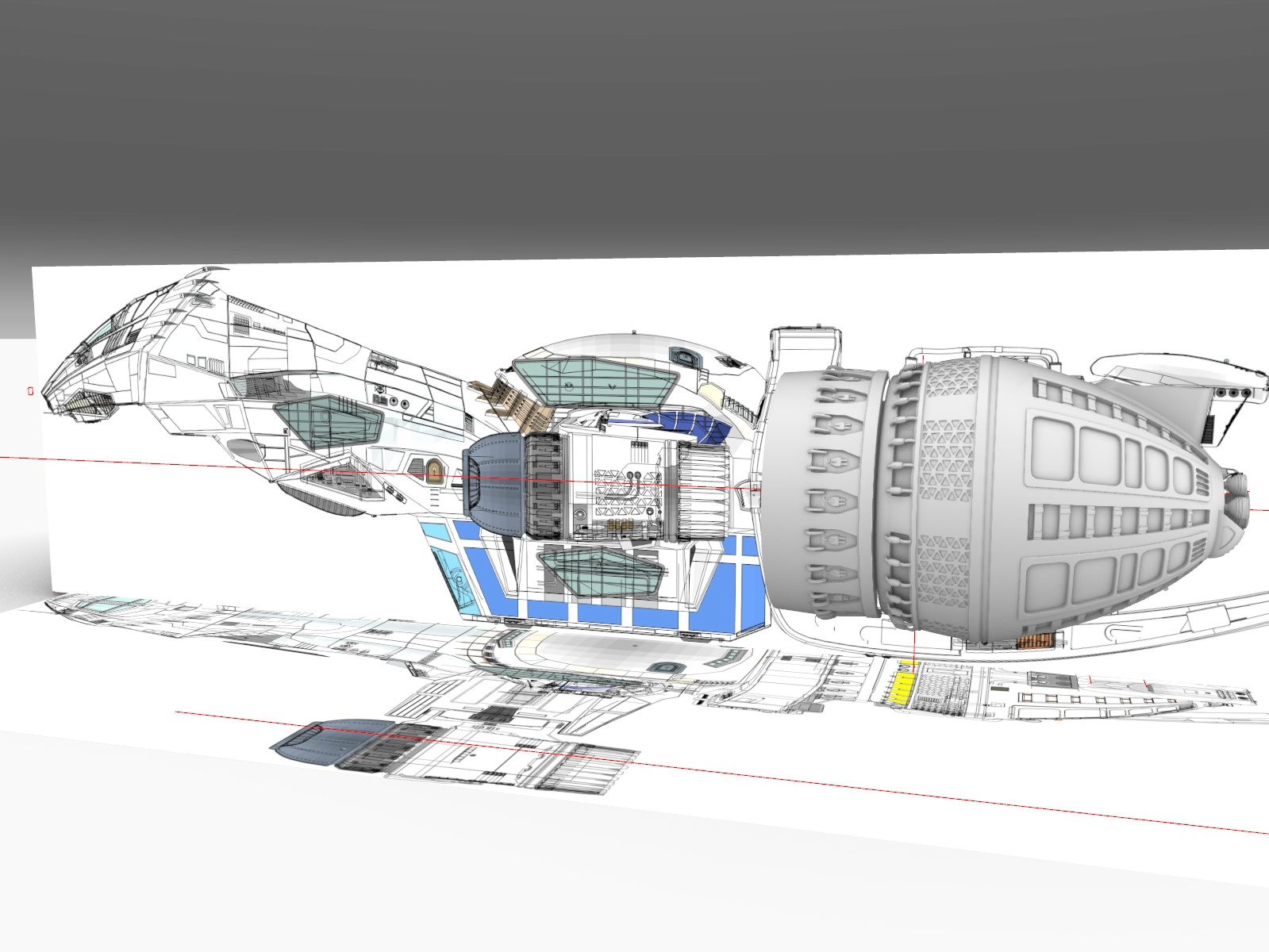Click the small red square marker at left
The image size is (1269, 952).
(30, 390)
